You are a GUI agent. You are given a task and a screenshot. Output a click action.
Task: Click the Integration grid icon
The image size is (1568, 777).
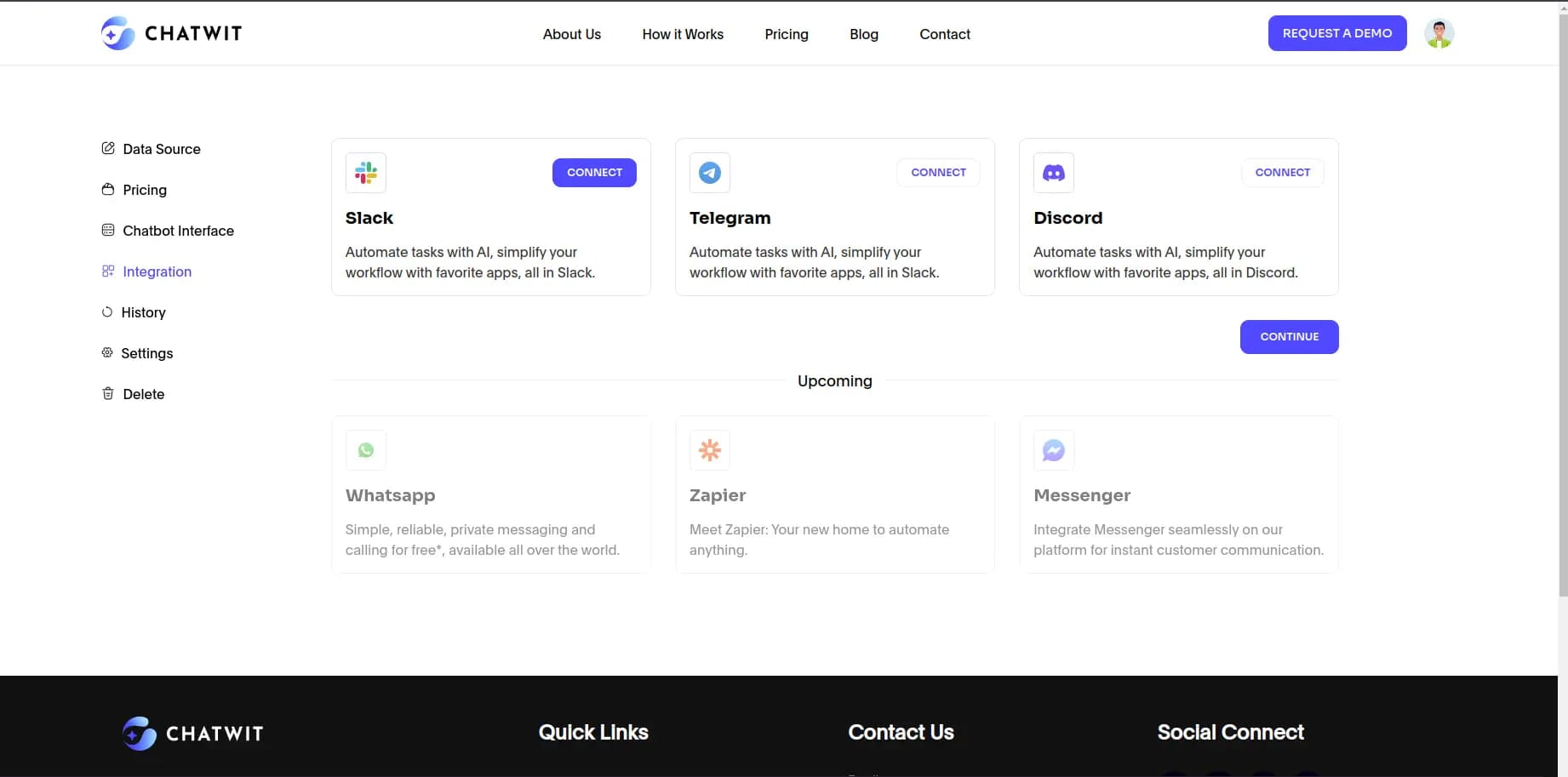pyautogui.click(x=108, y=271)
